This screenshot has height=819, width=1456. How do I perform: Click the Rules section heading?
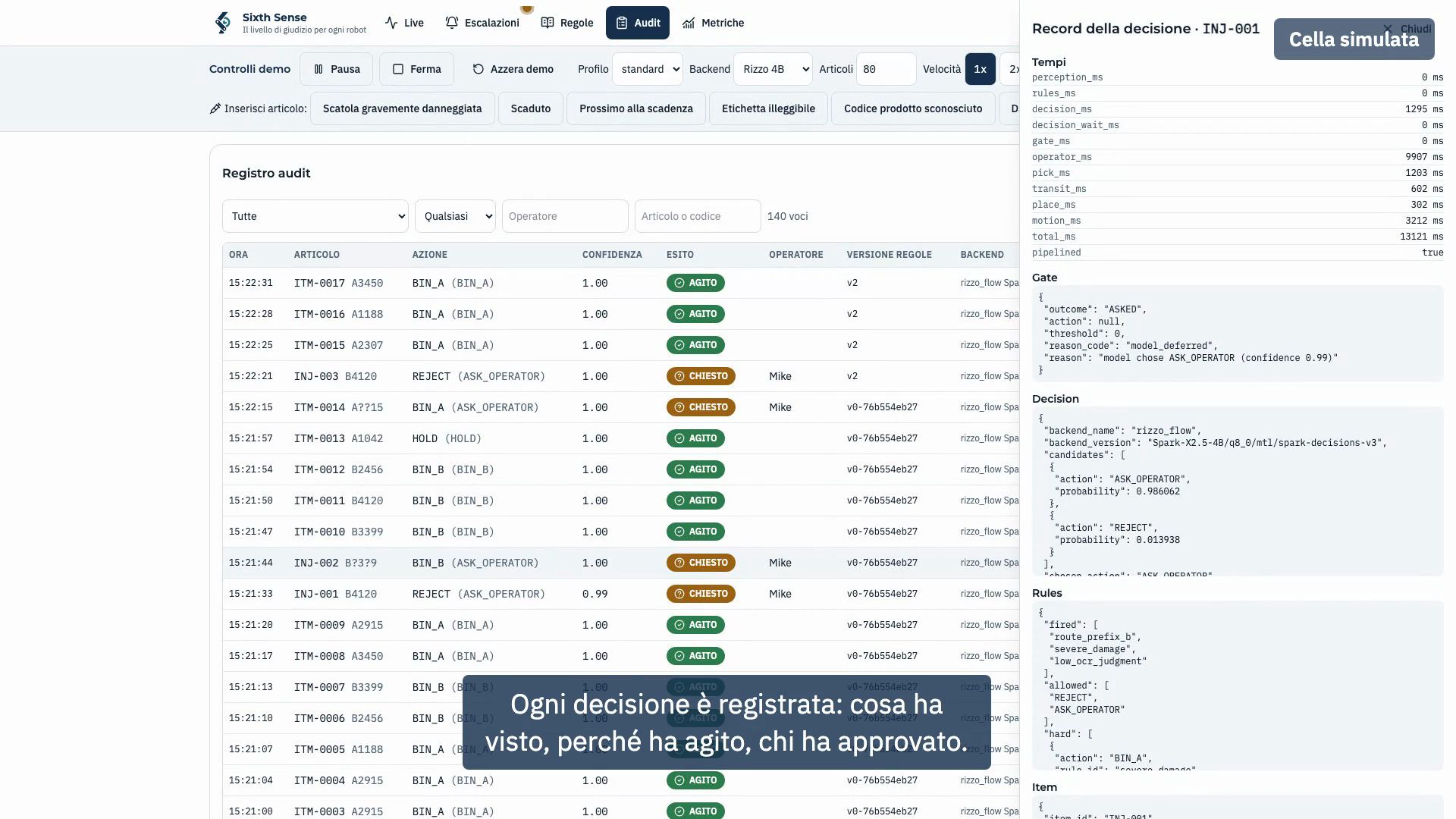(x=1046, y=593)
